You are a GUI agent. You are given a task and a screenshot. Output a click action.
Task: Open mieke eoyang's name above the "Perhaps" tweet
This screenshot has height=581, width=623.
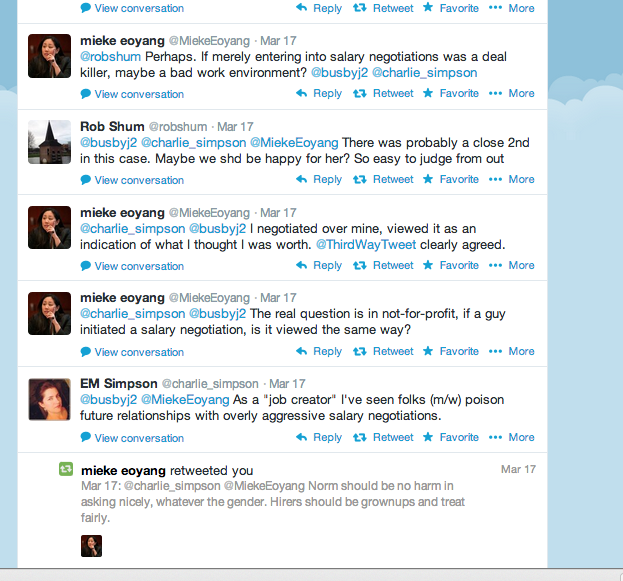122,41
